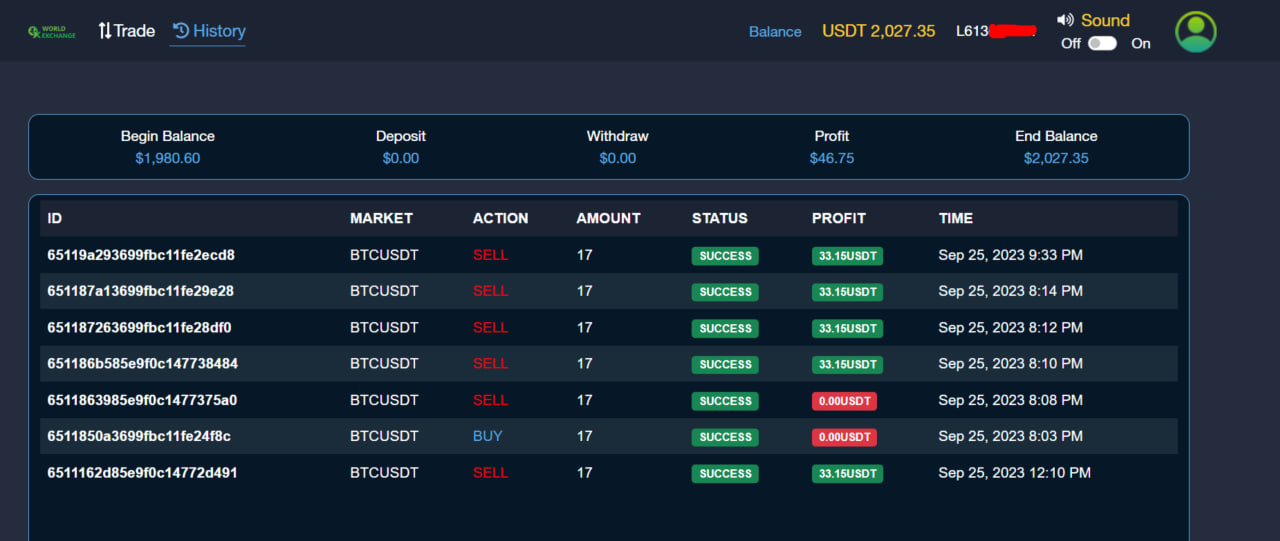Click 0.00USDT profit badge at 8:03 PM
The image size is (1280, 541).
(x=844, y=437)
